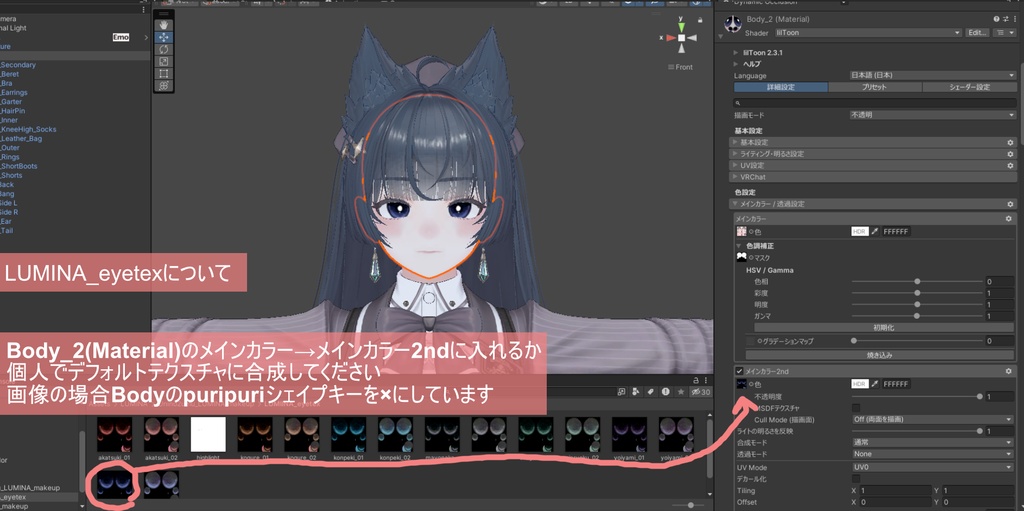Click the shader Edit... button
The width and height of the screenshot is (1024, 511).
pyautogui.click(x=978, y=33)
